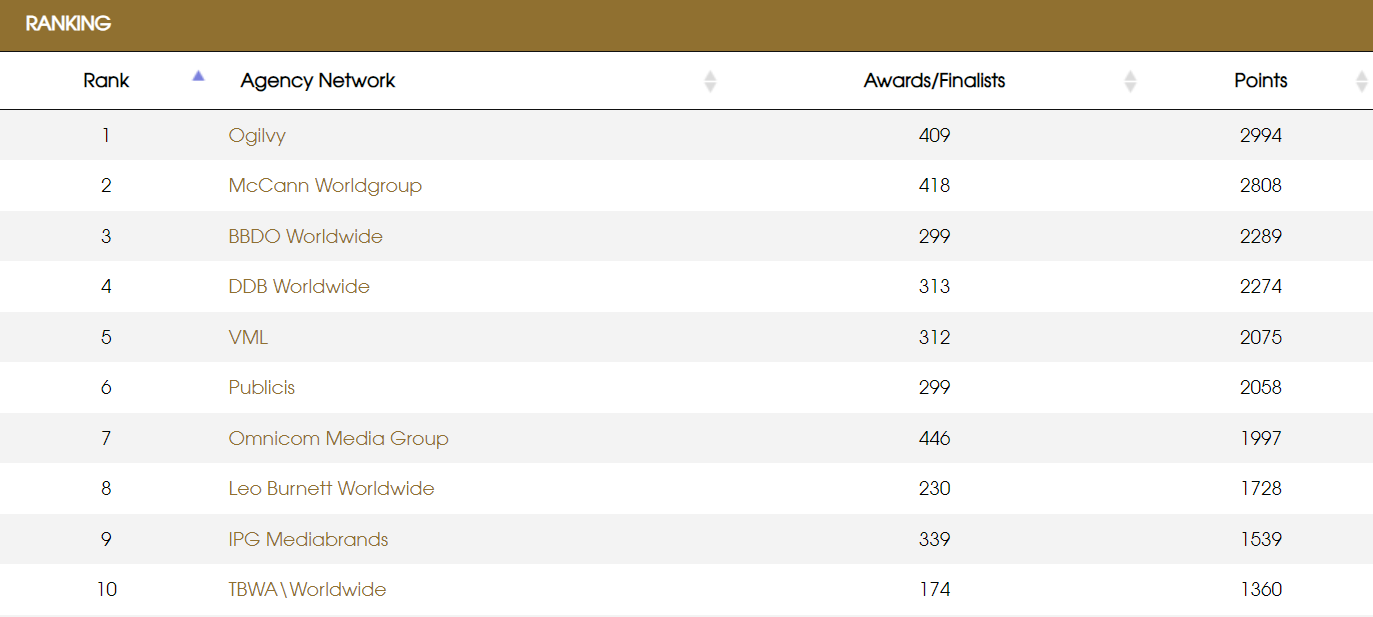Sort by the Rank column header
This screenshot has height=617, width=1373.
click(106, 81)
